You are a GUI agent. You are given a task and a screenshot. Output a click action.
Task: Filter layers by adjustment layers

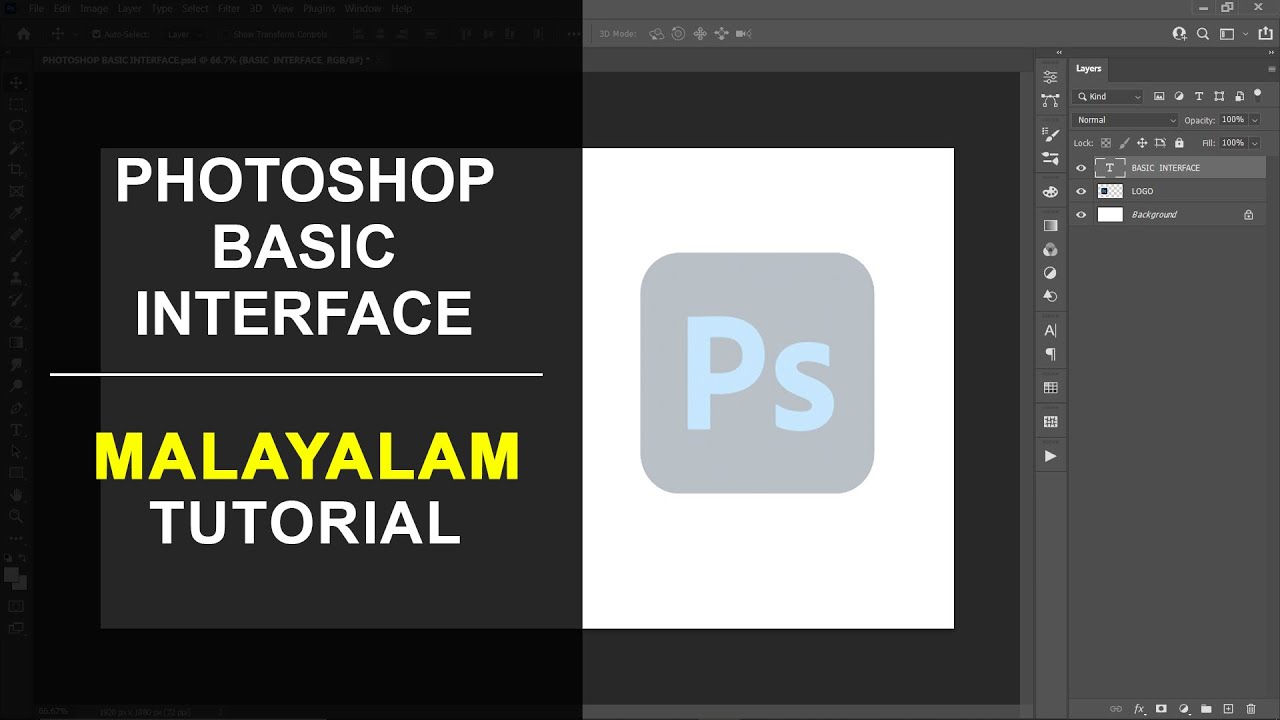point(1179,97)
